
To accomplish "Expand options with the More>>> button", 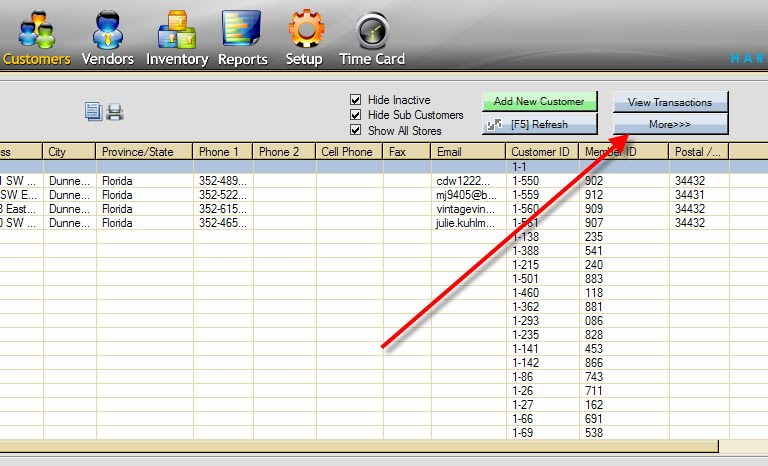I will pos(670,124).
